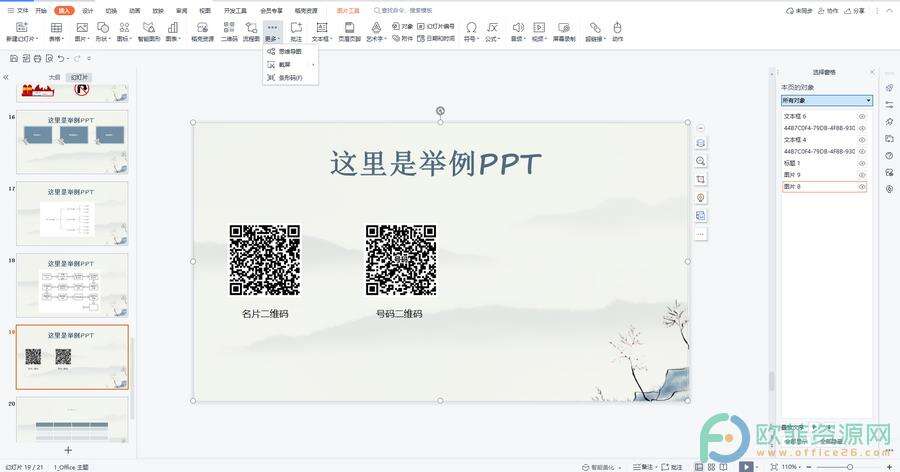The width and height of the screenshot is (900, 472).
Task: Click the 页眉页脚 header and footer icon
Action: [x=349, y=31]
